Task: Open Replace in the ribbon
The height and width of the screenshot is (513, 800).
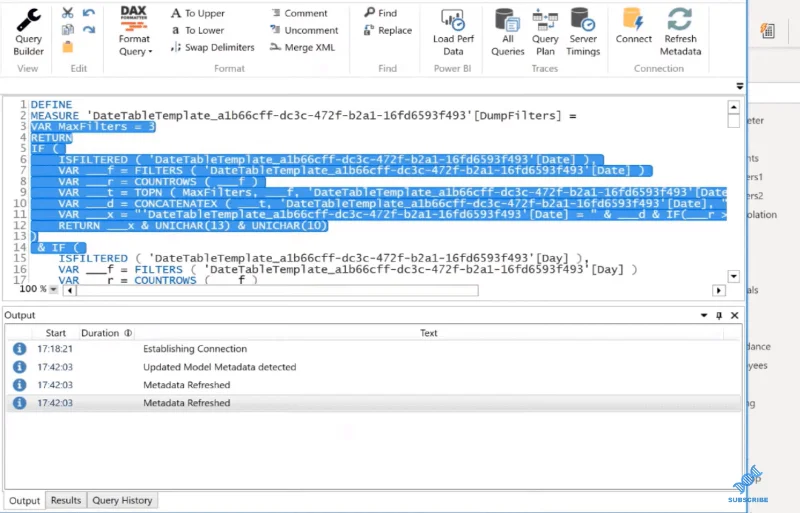Action: coord(388,30)
